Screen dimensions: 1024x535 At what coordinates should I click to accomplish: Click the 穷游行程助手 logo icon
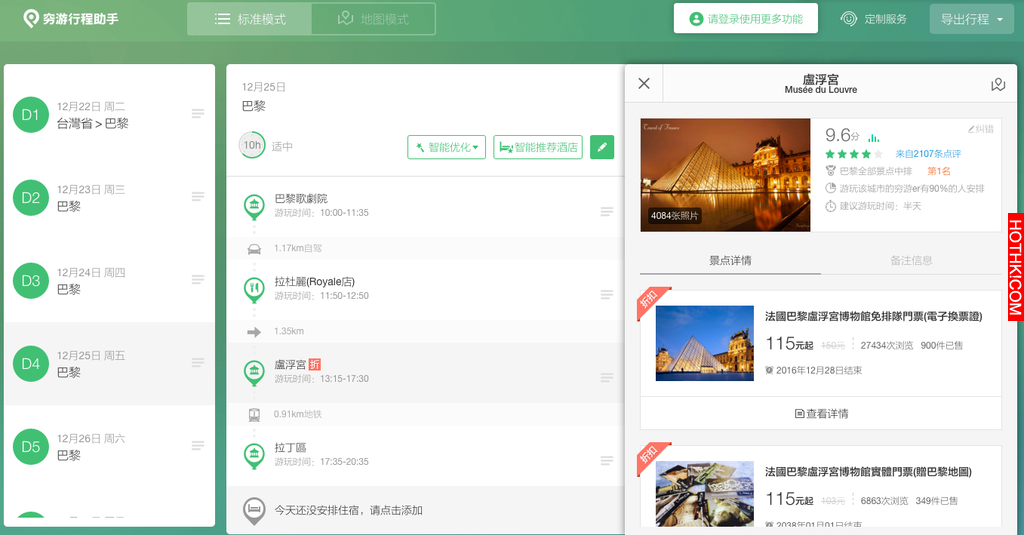[x=31, y=19]
